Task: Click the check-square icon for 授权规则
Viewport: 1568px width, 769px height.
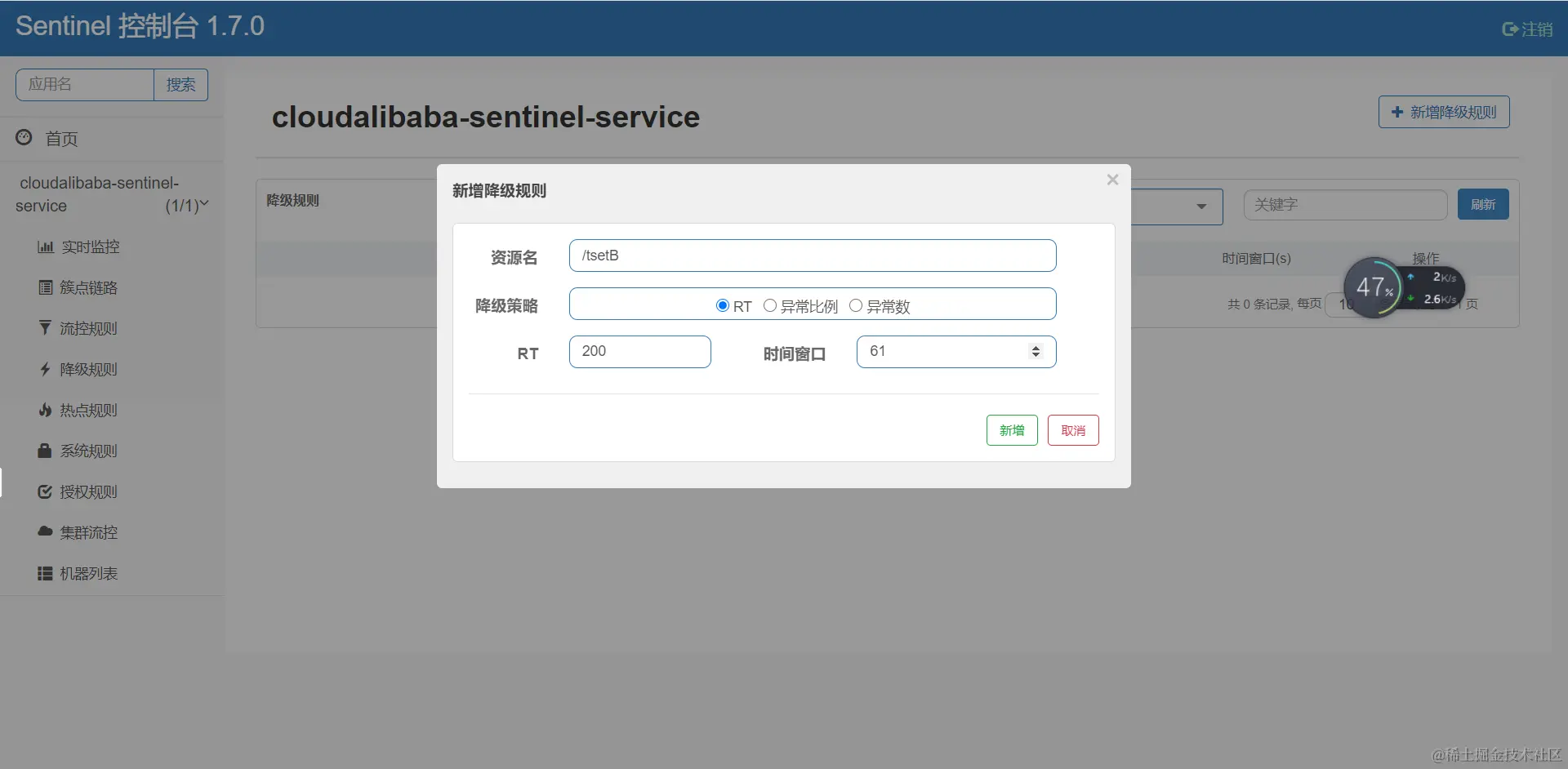Action: click(45, 491)
